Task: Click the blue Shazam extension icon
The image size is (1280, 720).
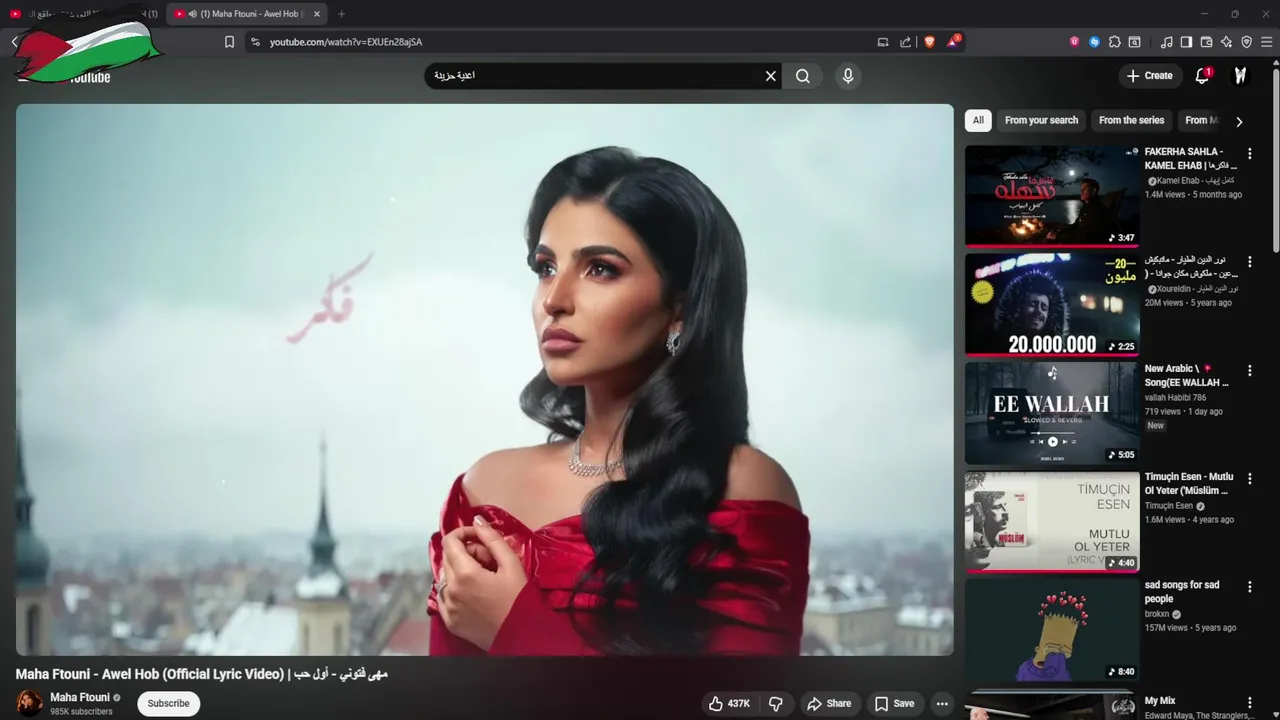Action: [1094, 42]
